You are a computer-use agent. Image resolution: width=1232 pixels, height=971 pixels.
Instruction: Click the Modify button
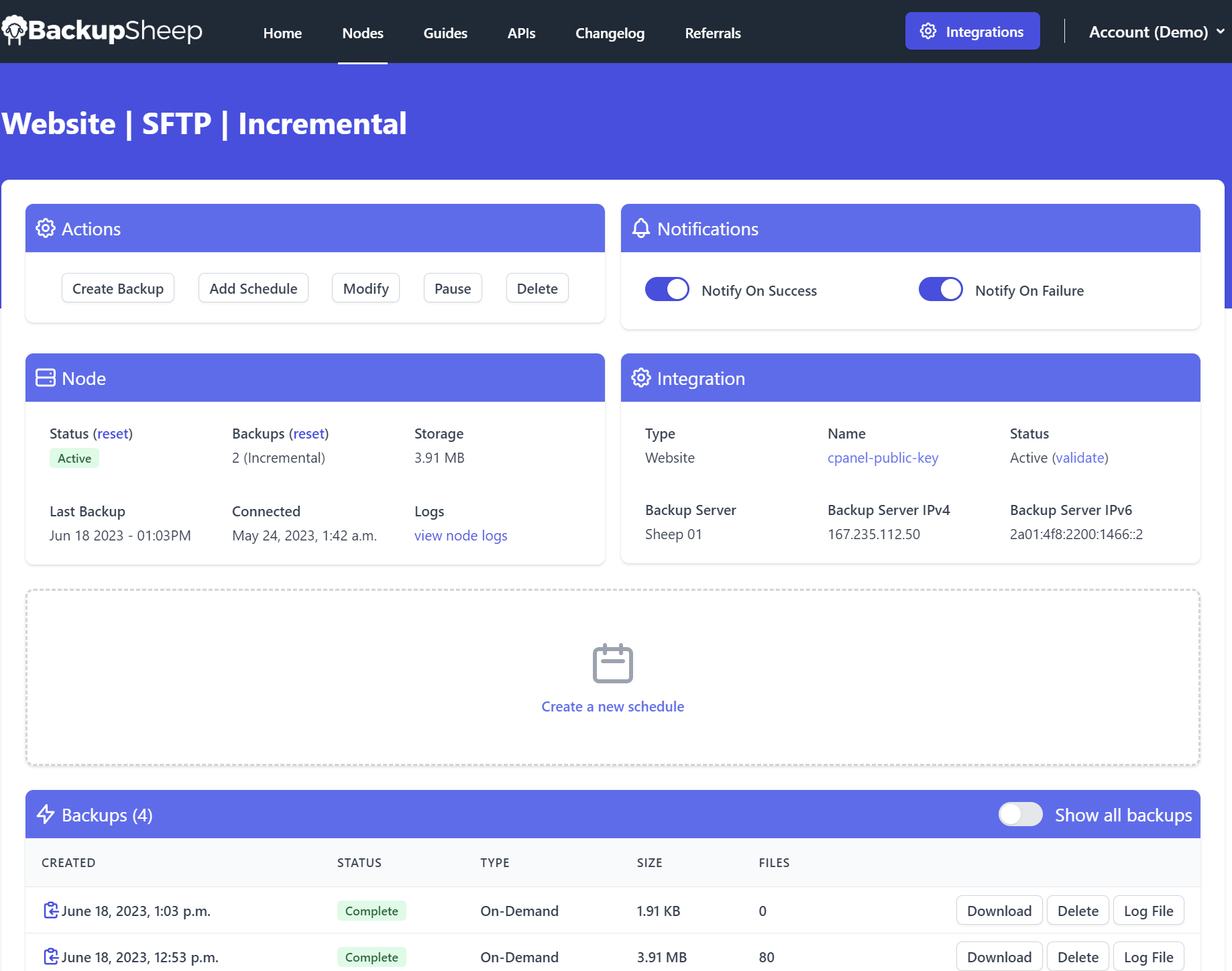click(x=366, y=288)
